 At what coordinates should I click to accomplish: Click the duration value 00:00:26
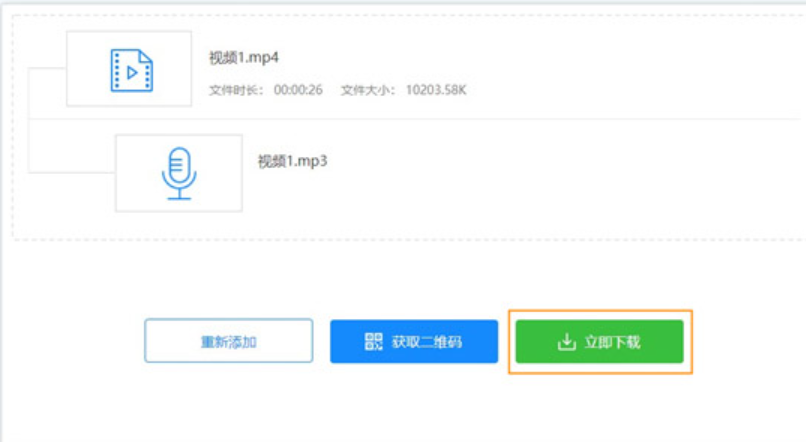point(298,90)
